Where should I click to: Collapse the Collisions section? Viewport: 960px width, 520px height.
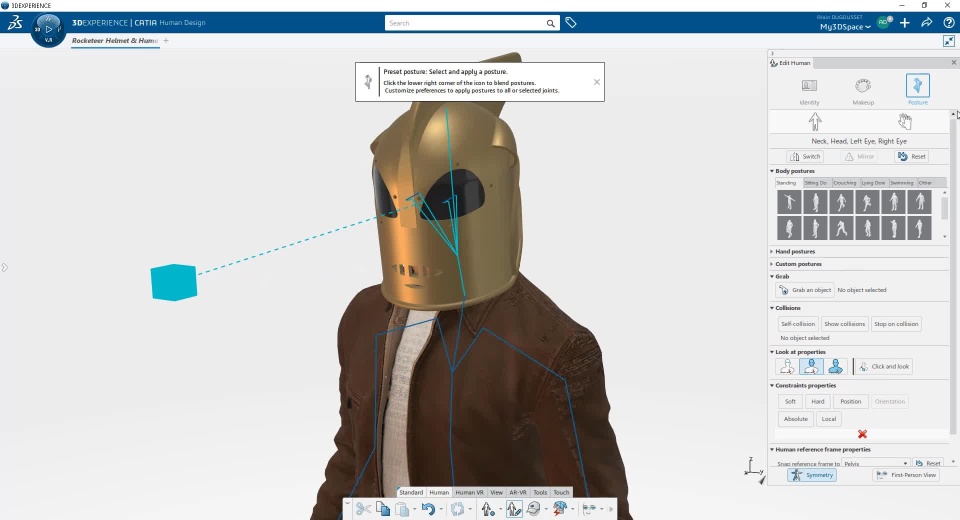point(772,308)
